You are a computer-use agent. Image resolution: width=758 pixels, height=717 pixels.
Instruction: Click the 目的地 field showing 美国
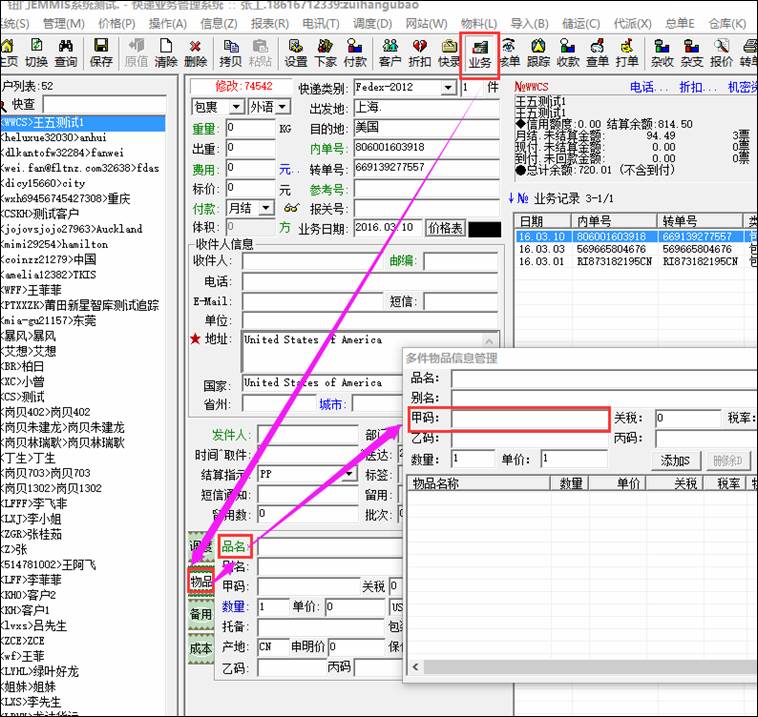tap(426, 128)
